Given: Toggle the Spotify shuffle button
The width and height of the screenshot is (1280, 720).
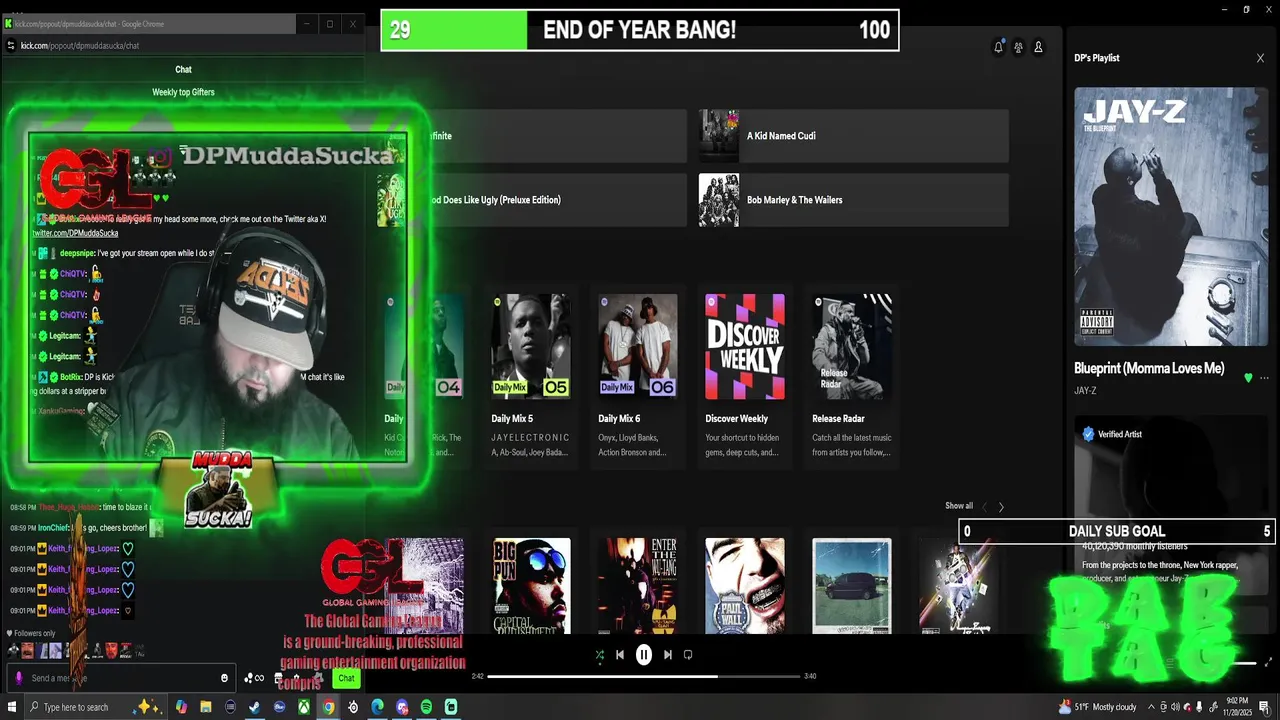Looking at the screenshot, I should [x=599, y=655].
